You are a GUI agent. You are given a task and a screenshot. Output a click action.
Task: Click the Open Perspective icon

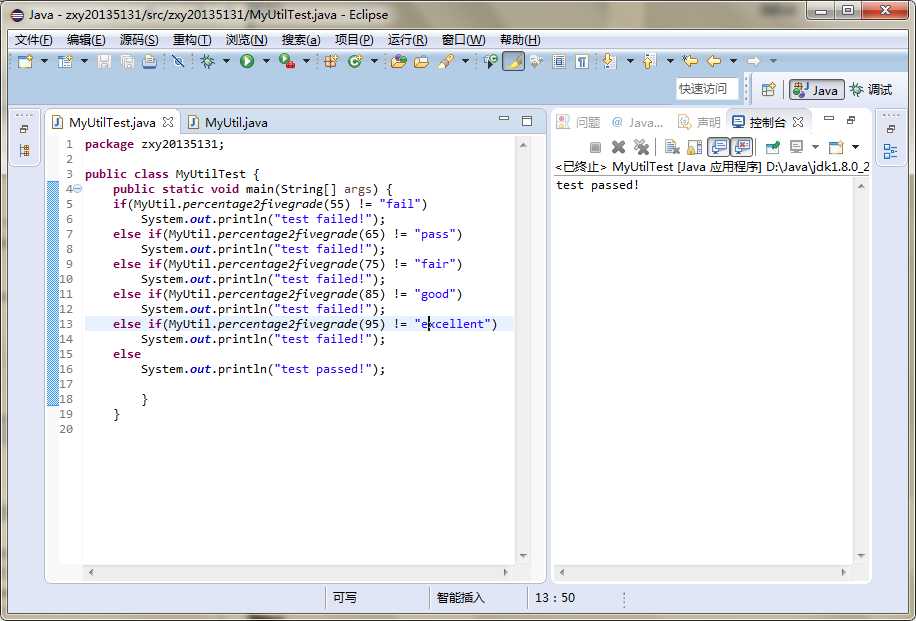pyautogui.click(x=769, y=89)
